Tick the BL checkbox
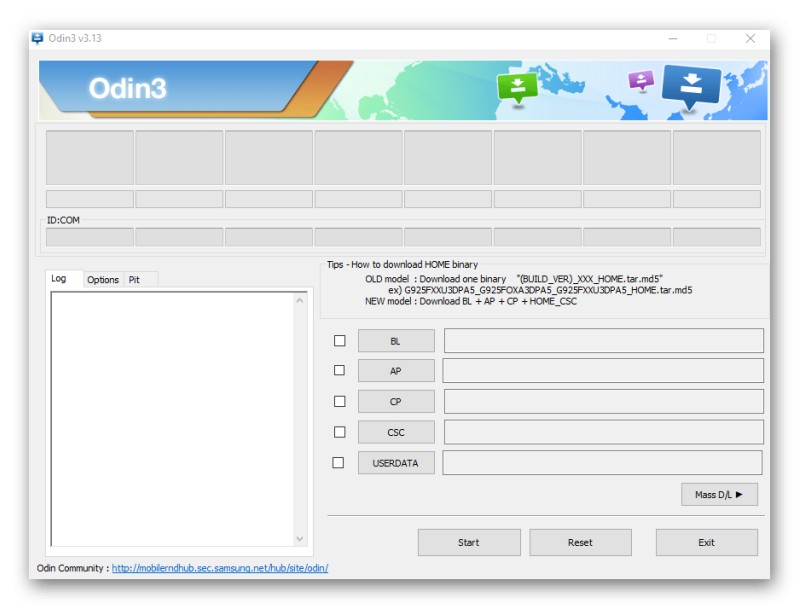Image resolution: width=800 pixels, height=609 pixels. [x=340, y=341]
